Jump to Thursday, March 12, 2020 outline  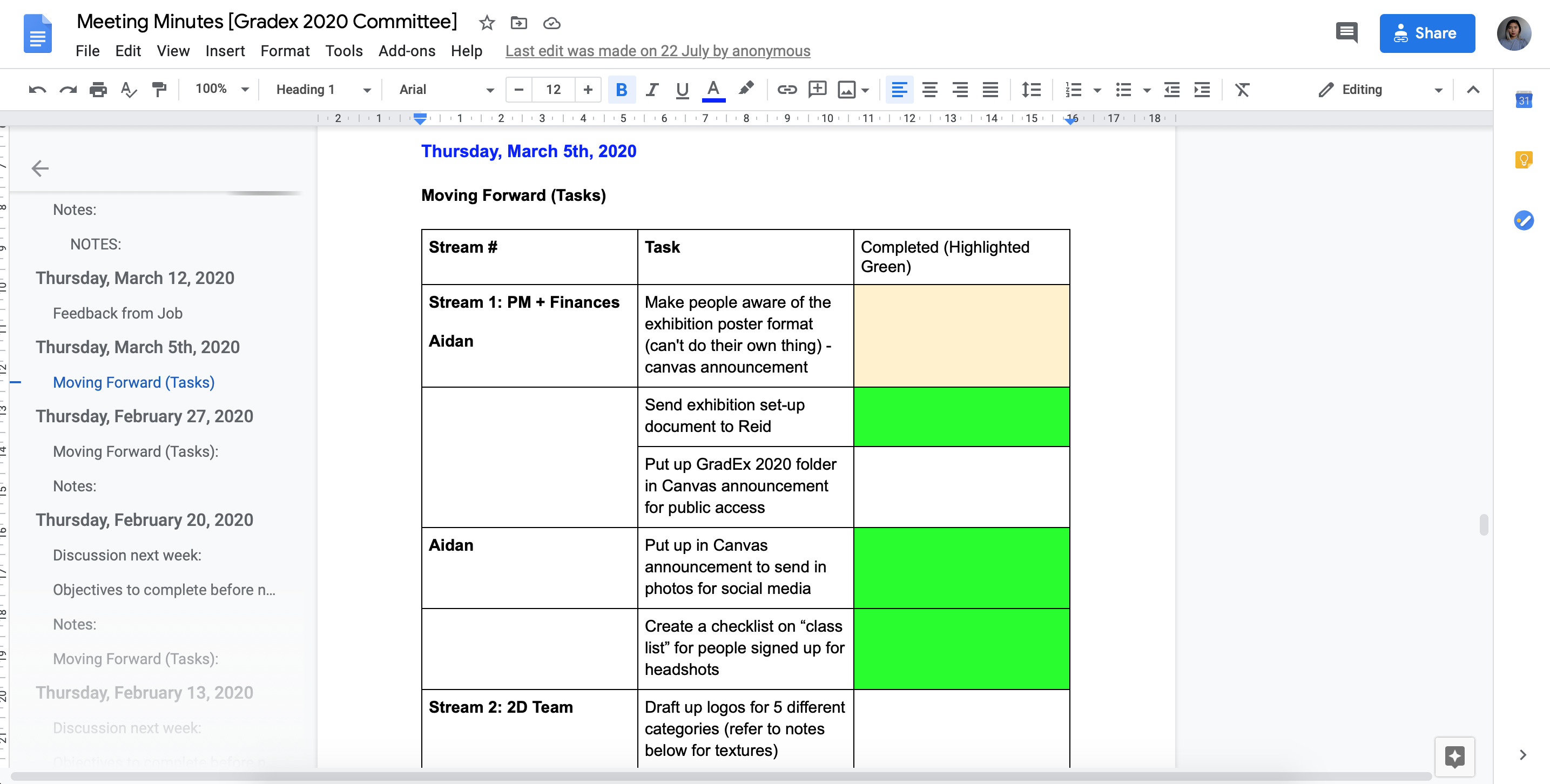coord(135,278)
